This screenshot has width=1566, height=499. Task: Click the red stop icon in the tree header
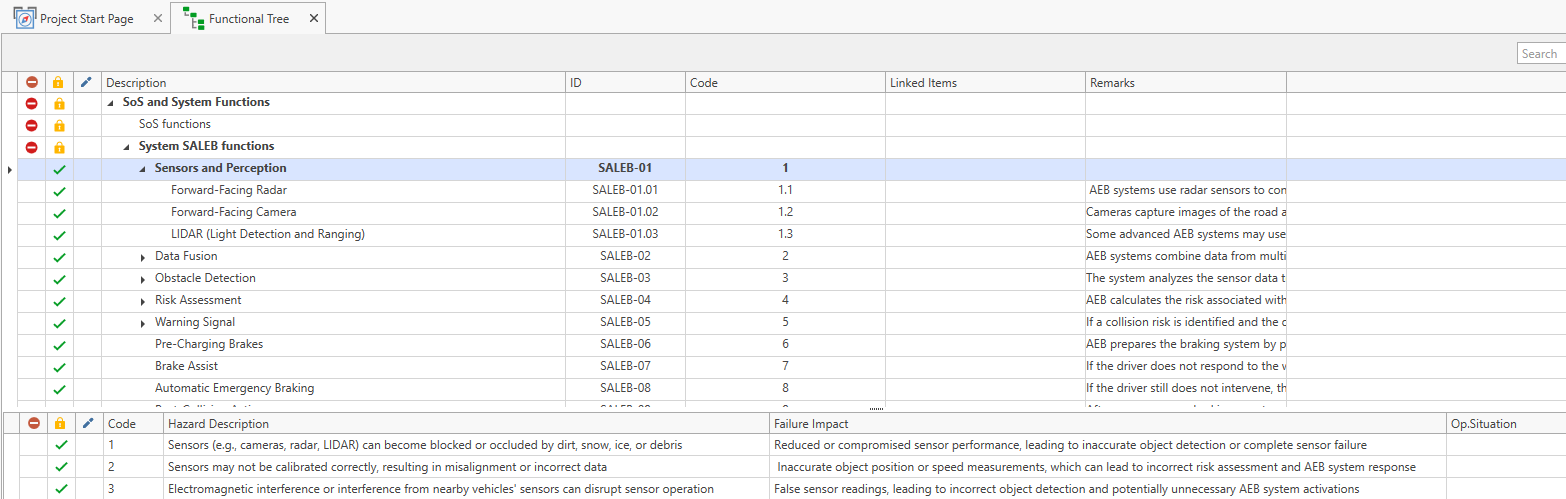point(31,83)
